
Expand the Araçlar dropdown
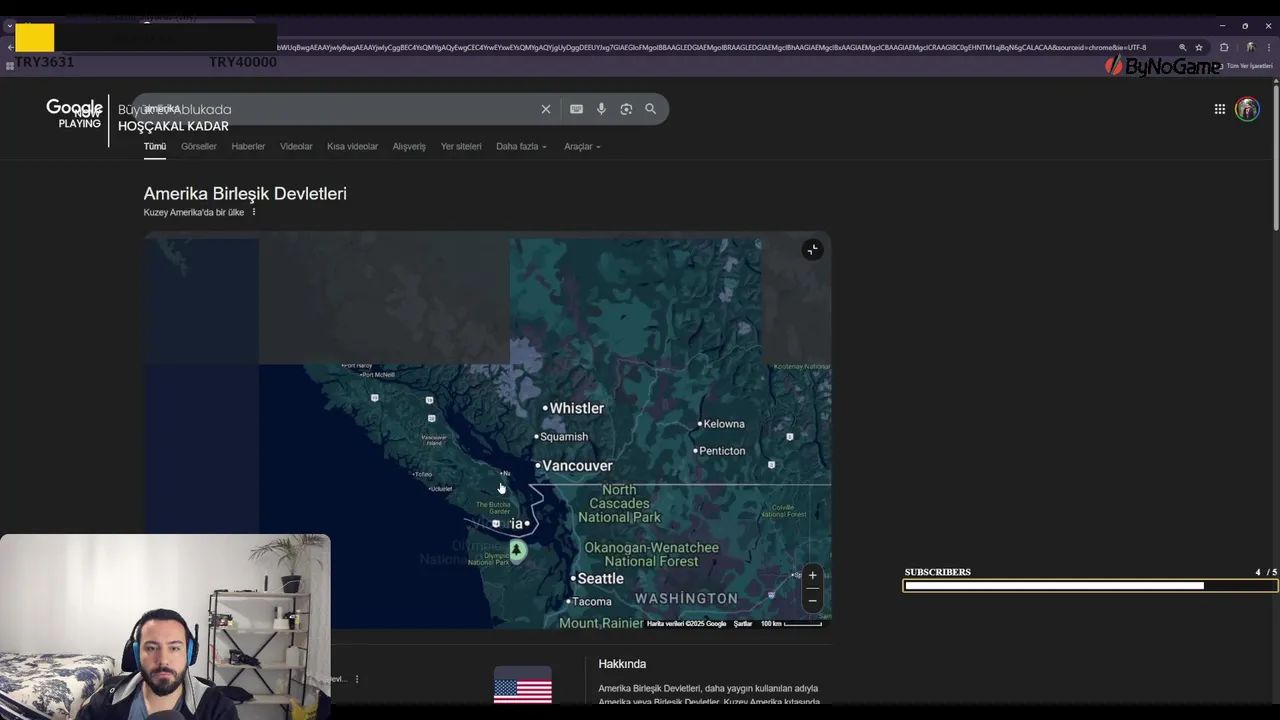tap(582, 146)
